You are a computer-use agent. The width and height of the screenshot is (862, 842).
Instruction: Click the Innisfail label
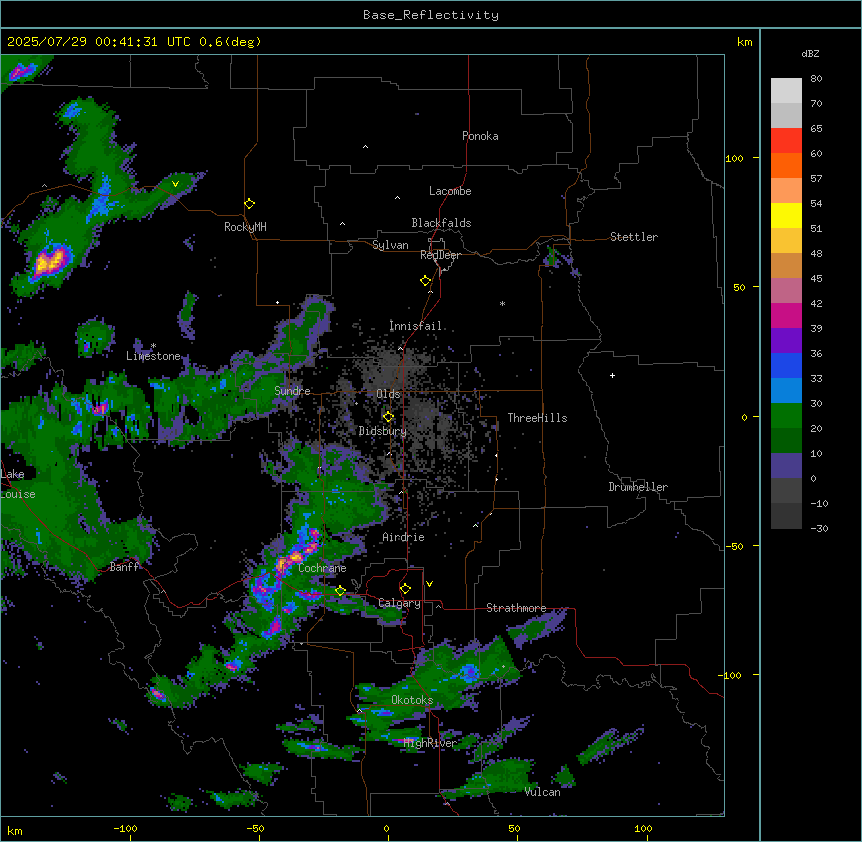[x=415, y=326]
